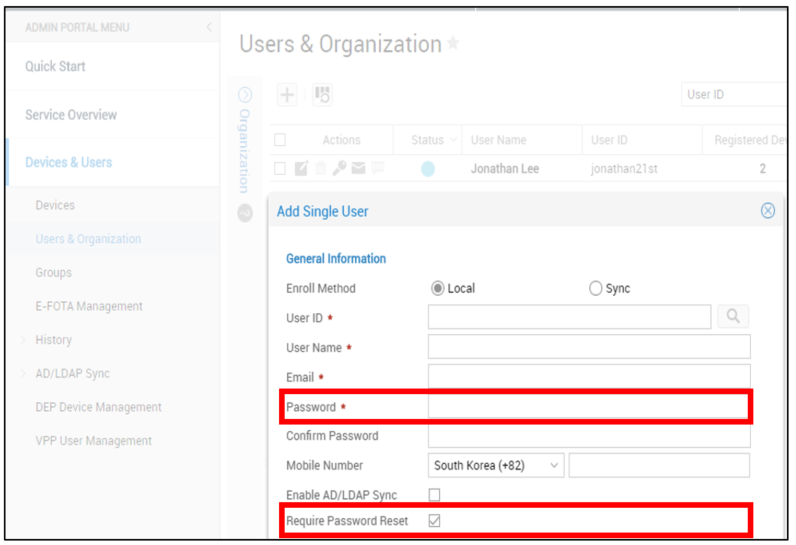Viewport: 796px width, 545px height.
Task: Click edit pencil icon for Jonathan Lee
Action: pyautogui.click(x=301, y=168)
